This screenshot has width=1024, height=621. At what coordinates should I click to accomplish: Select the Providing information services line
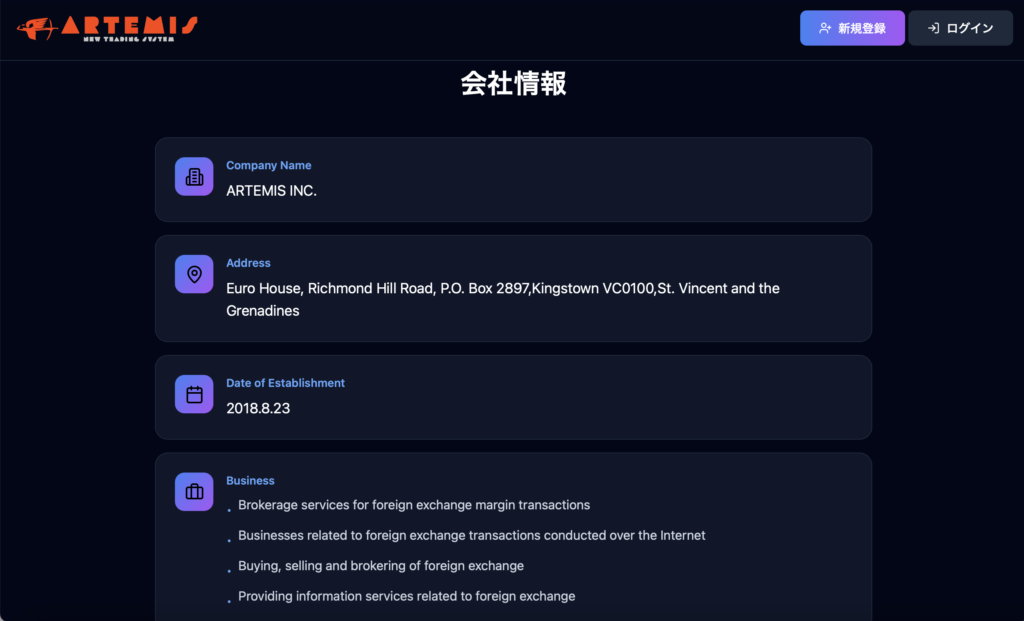tap(406, 596)
